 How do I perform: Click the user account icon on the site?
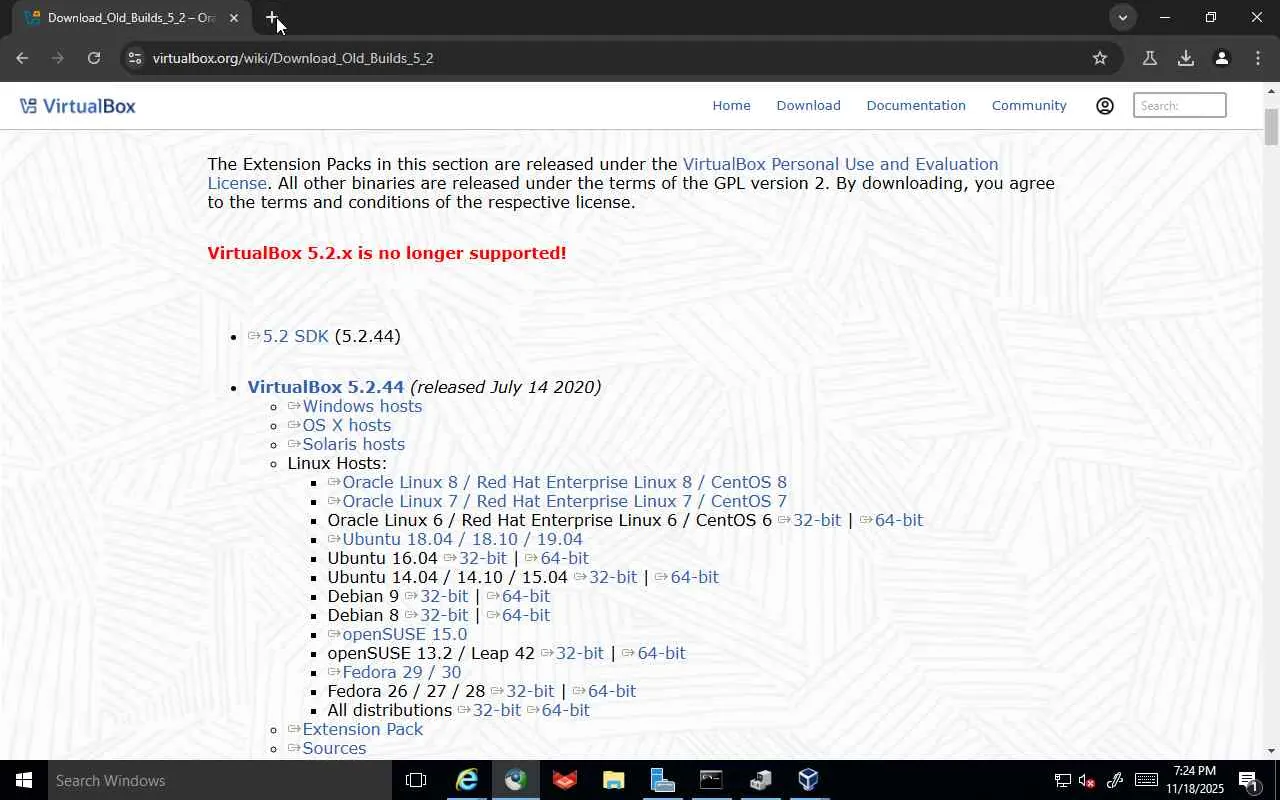pyautogui.click(x=1105, y=105)
